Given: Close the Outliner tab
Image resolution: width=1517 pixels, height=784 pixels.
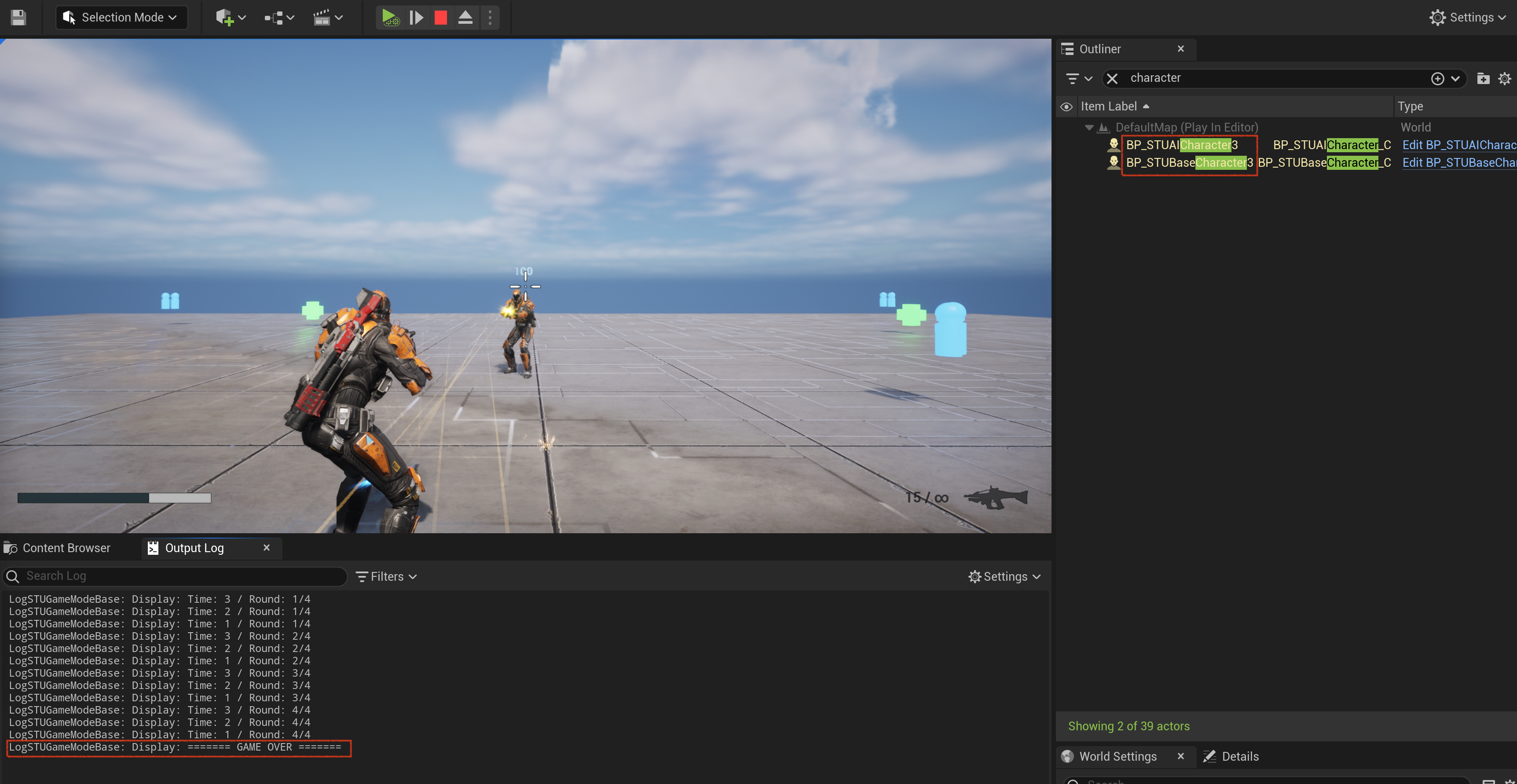Looking at the screenshot, I should [1180, 49].
